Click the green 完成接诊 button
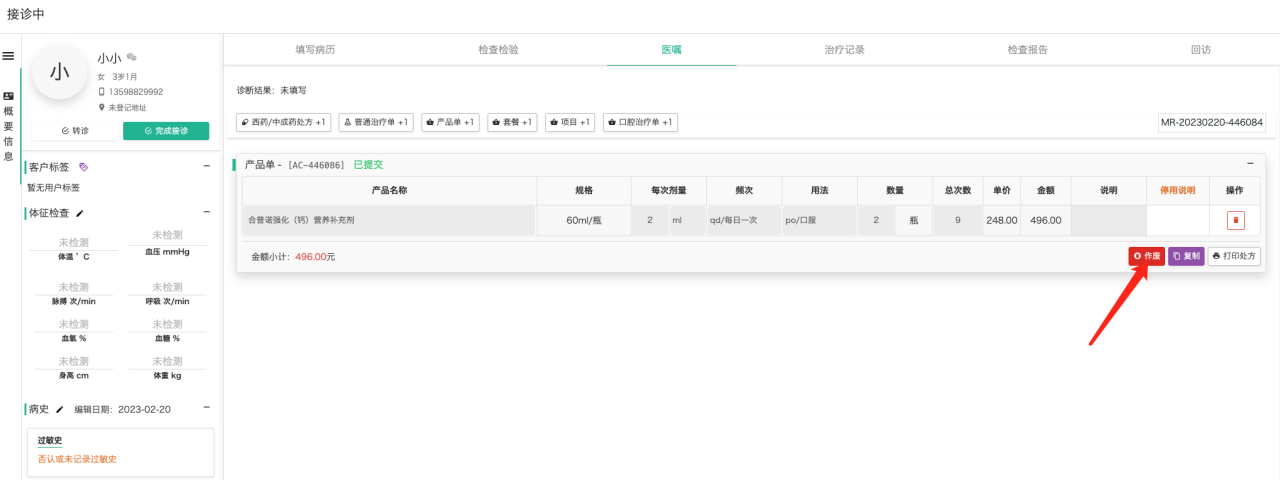Screen dimensions: 1280x480 click(166, 131)
